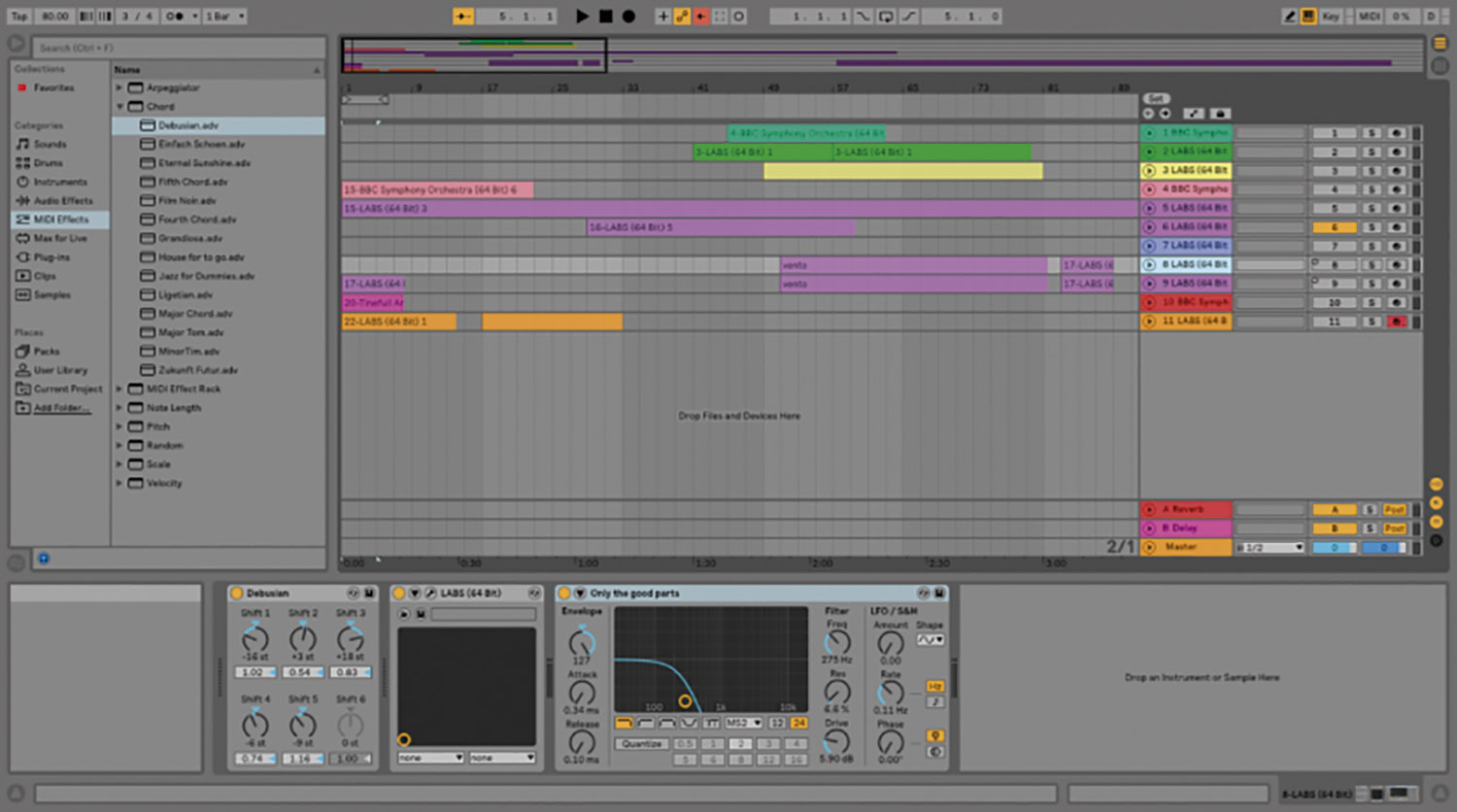The width and height of the screenshot is (1457, 812).
Task: Click the Plug-Ins category icon
Action: tap(23, 257)
